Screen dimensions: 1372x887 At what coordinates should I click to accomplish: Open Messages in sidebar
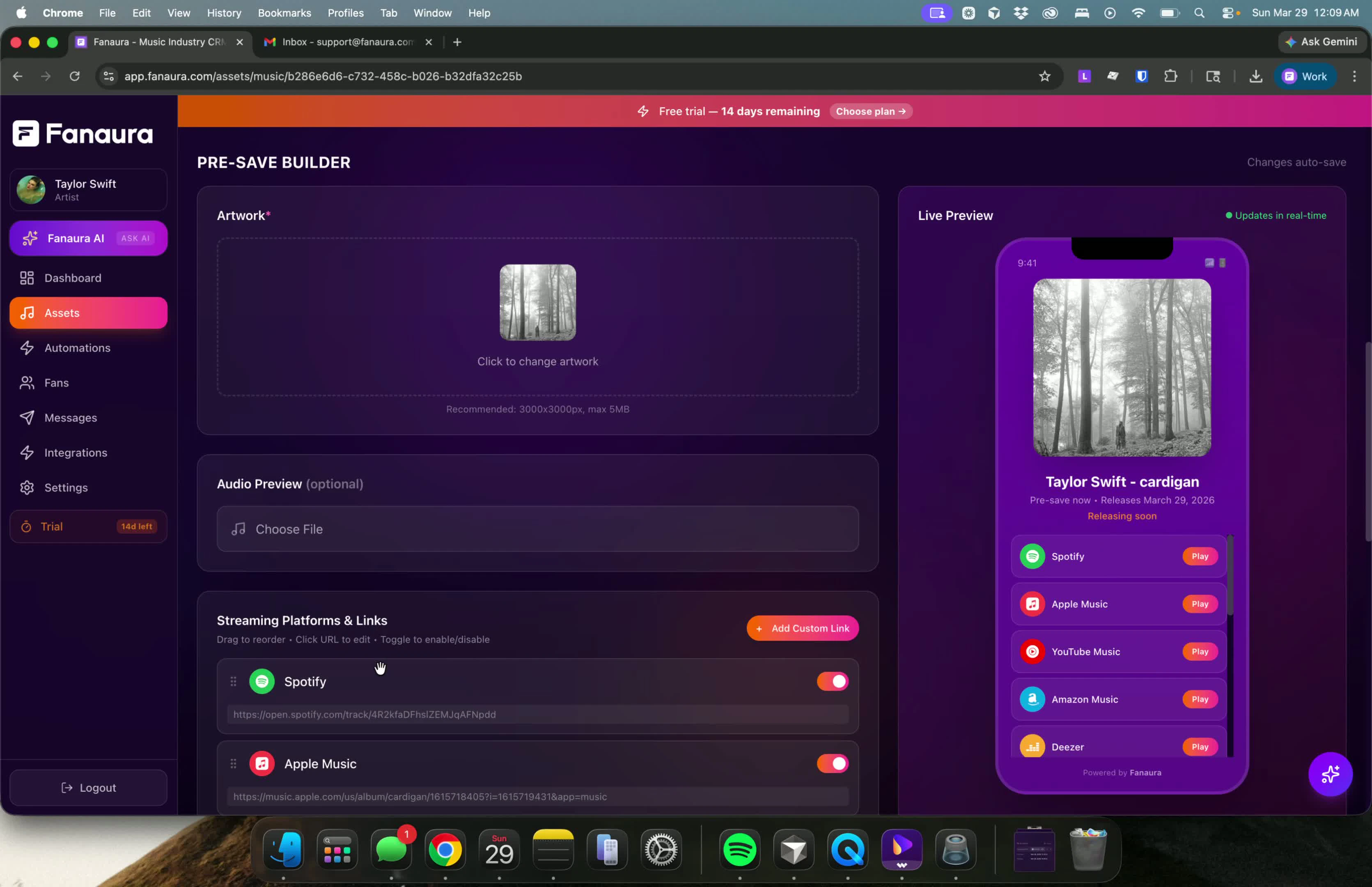pyautogui.click(x=88, y=418)
